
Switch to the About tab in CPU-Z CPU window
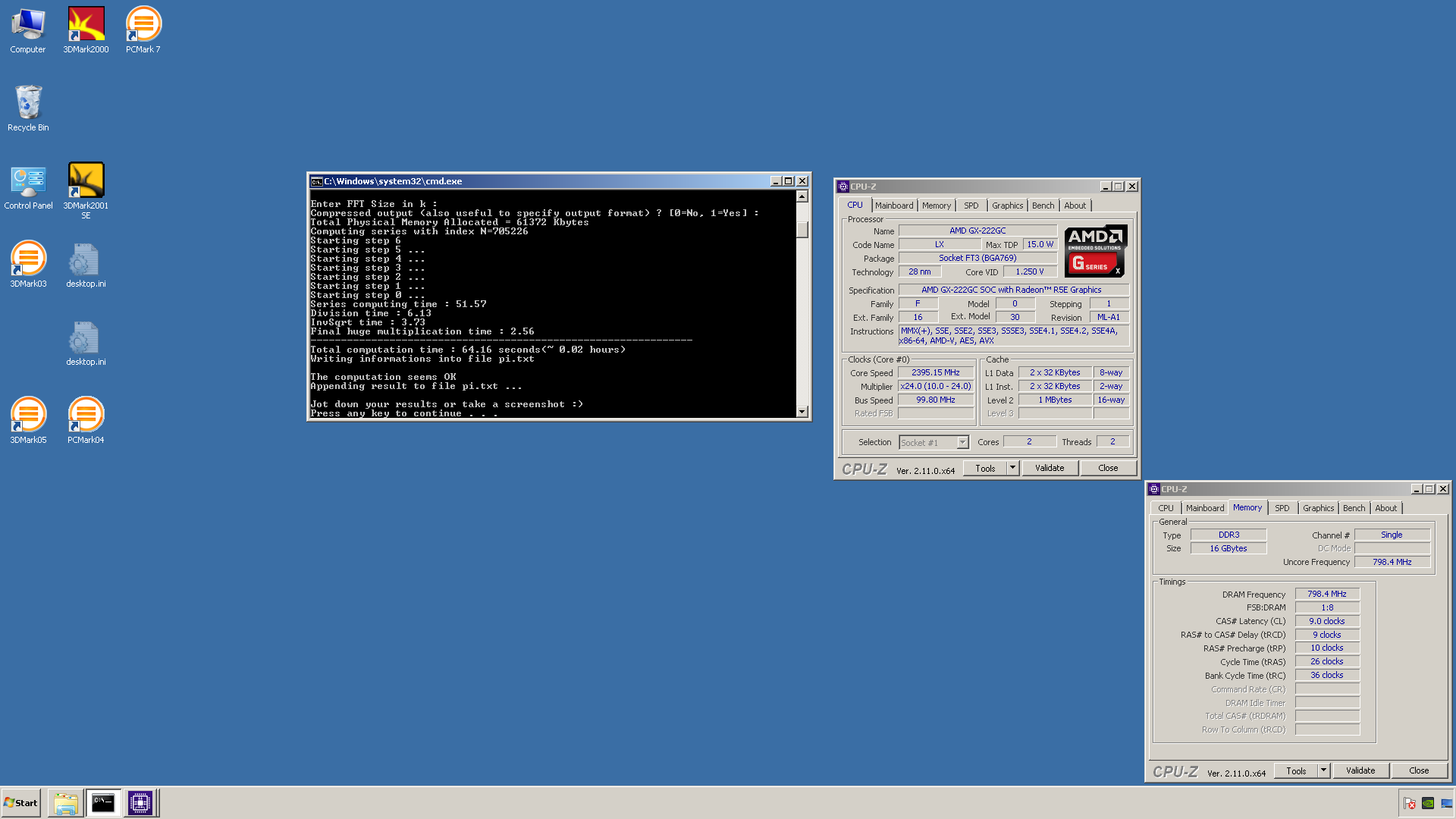tap(1075, 206)
